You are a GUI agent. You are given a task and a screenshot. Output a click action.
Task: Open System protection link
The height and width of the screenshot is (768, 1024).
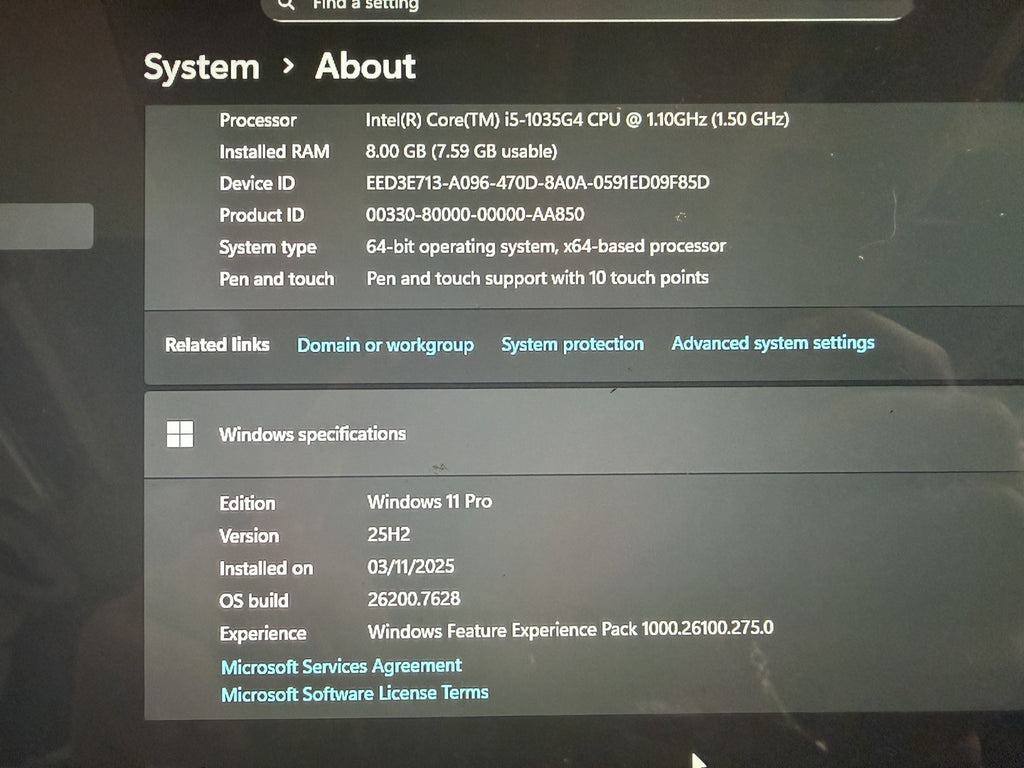572,344
